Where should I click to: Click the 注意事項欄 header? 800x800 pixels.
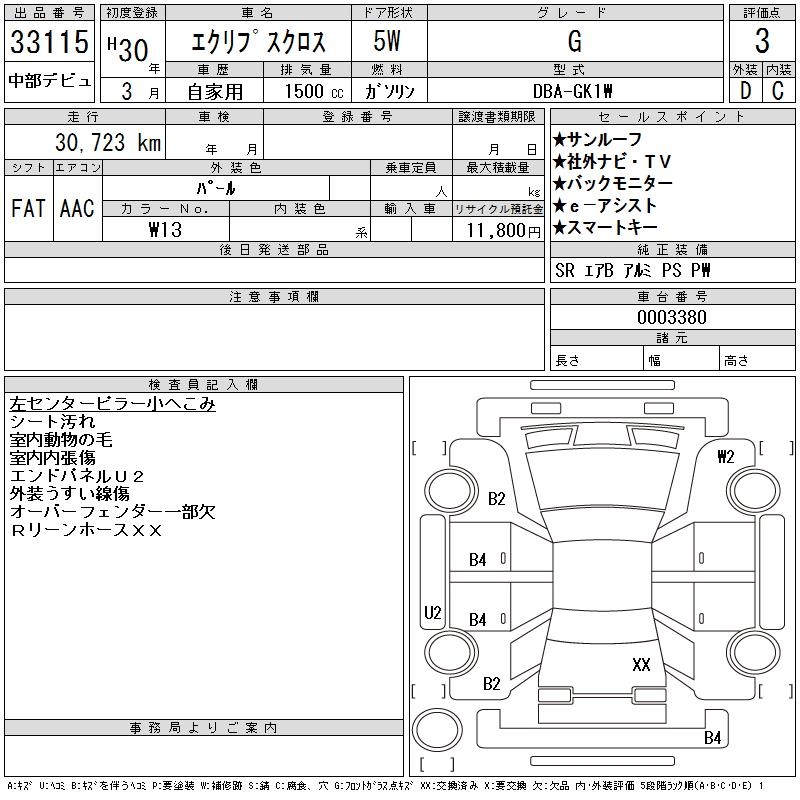pyautogui.click(x=274, y=296)
